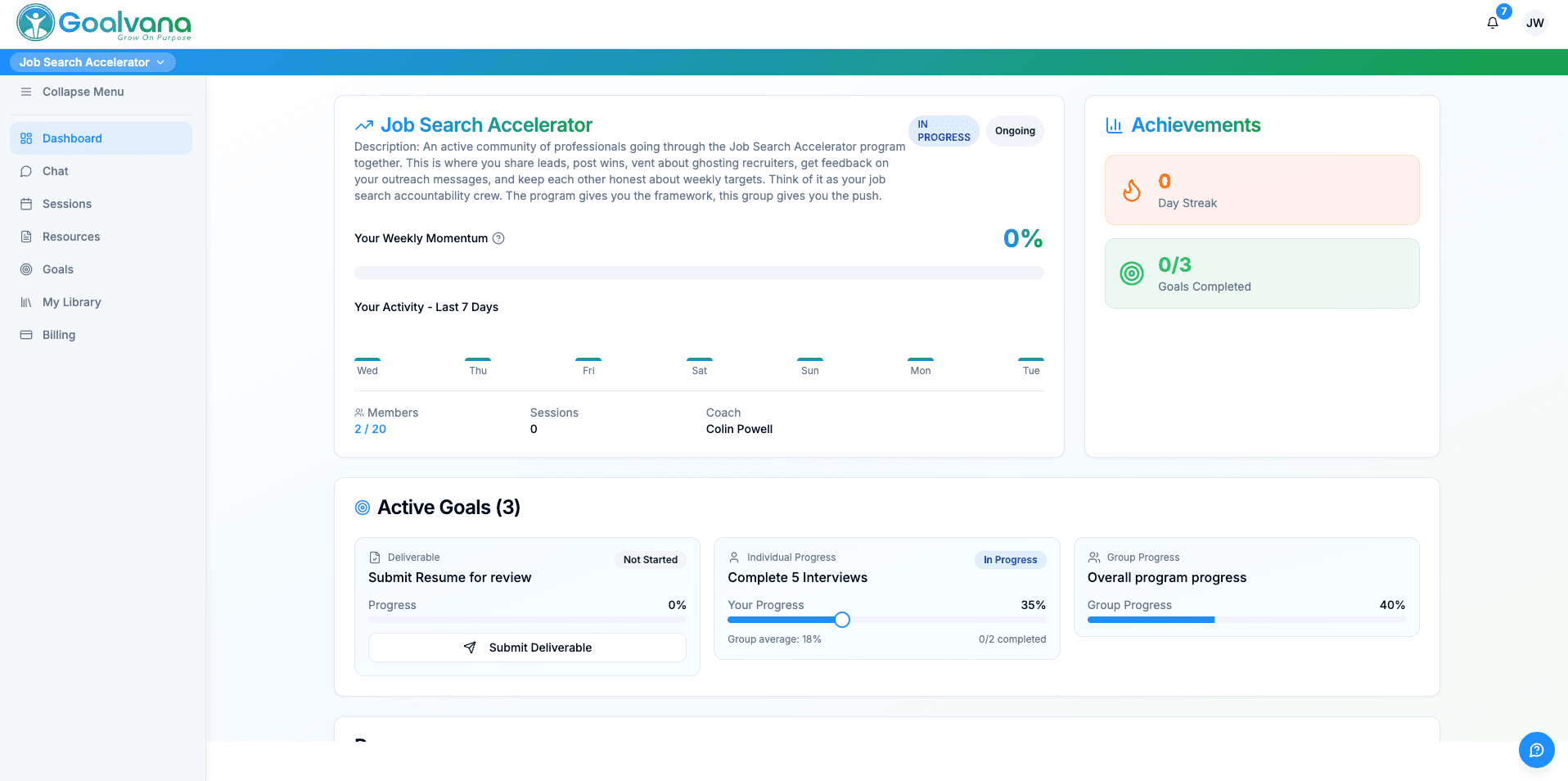This screenshot has height=781, width=1568.
Task: Click the Submit Deliverable button
Action: (x=527, y=648)
